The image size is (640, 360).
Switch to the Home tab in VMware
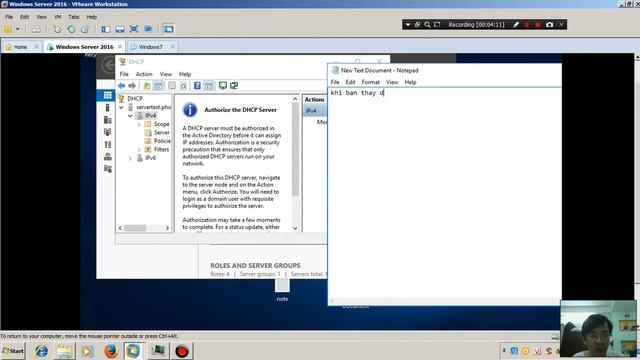click(20, 47)
